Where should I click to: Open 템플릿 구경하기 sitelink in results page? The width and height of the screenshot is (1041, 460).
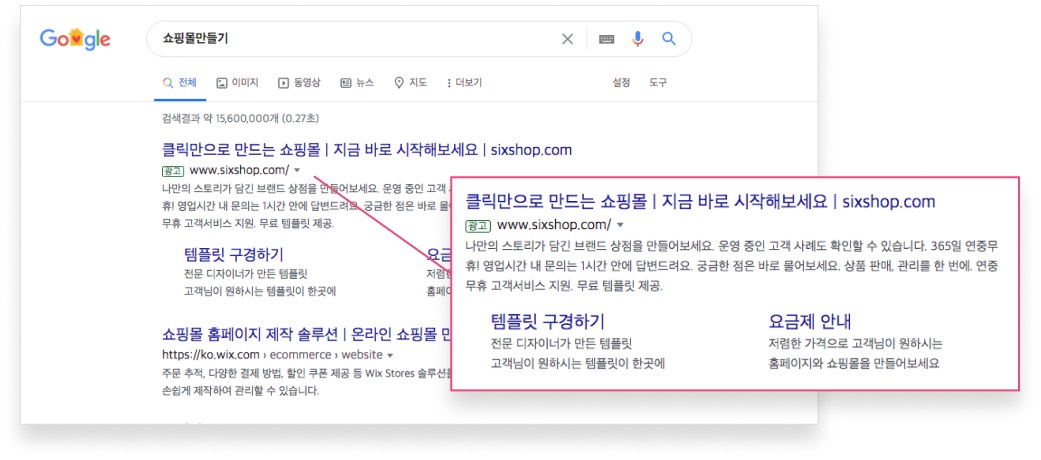pyautogui.click(x=233, y=254)
